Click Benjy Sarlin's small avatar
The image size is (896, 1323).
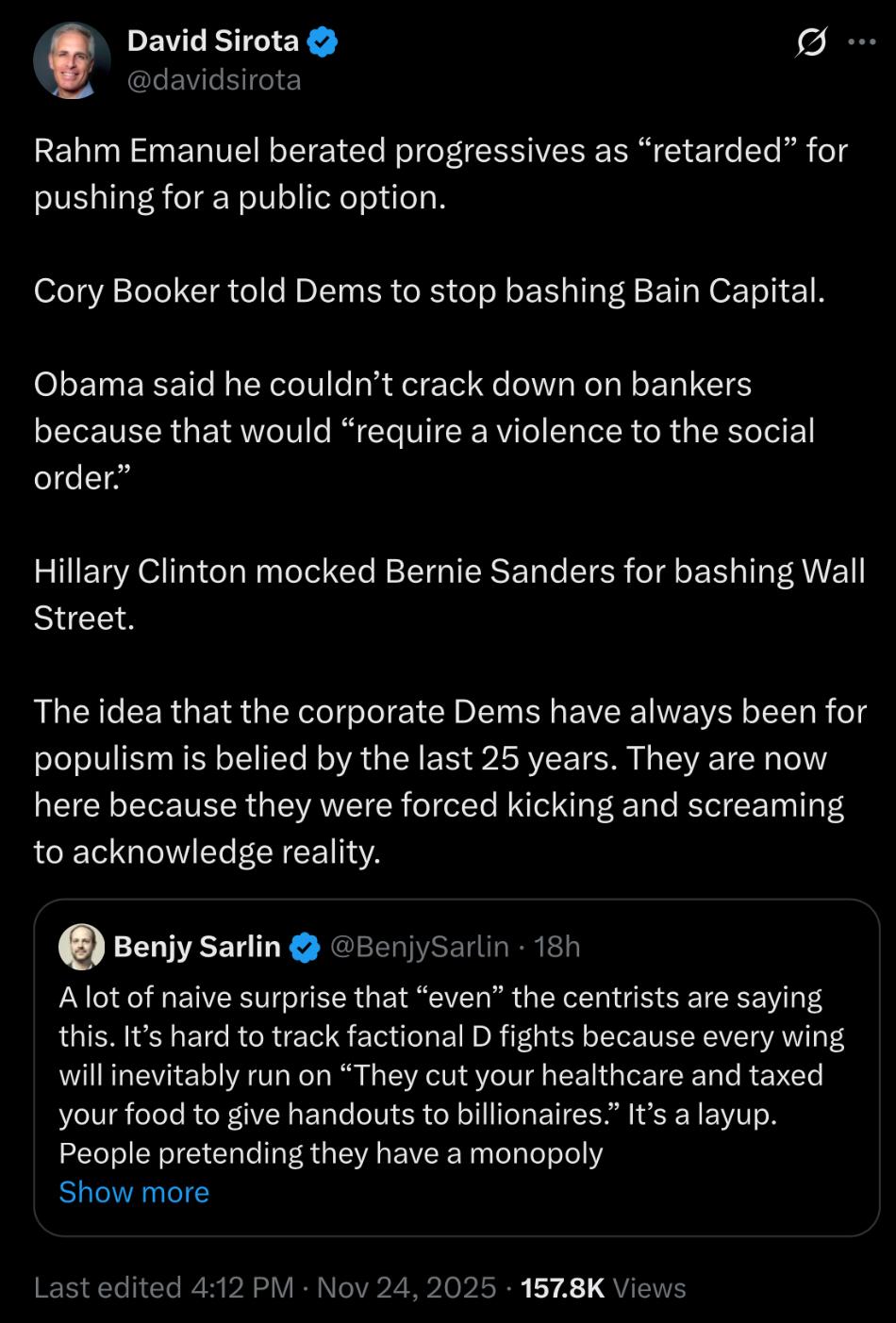click(81, 946)
